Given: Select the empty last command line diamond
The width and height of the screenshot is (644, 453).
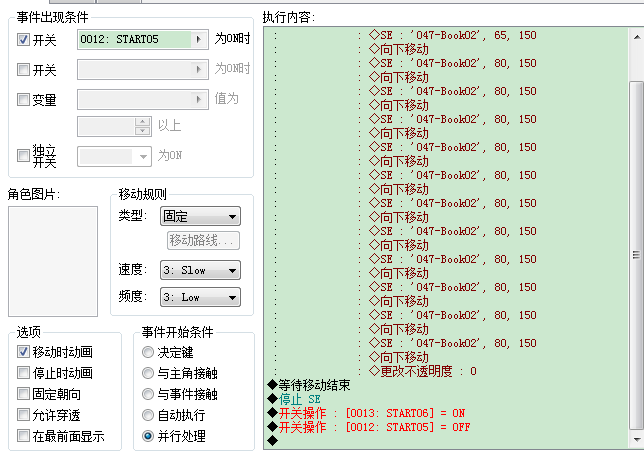Looking at the screenshot, I should (272, 441).
